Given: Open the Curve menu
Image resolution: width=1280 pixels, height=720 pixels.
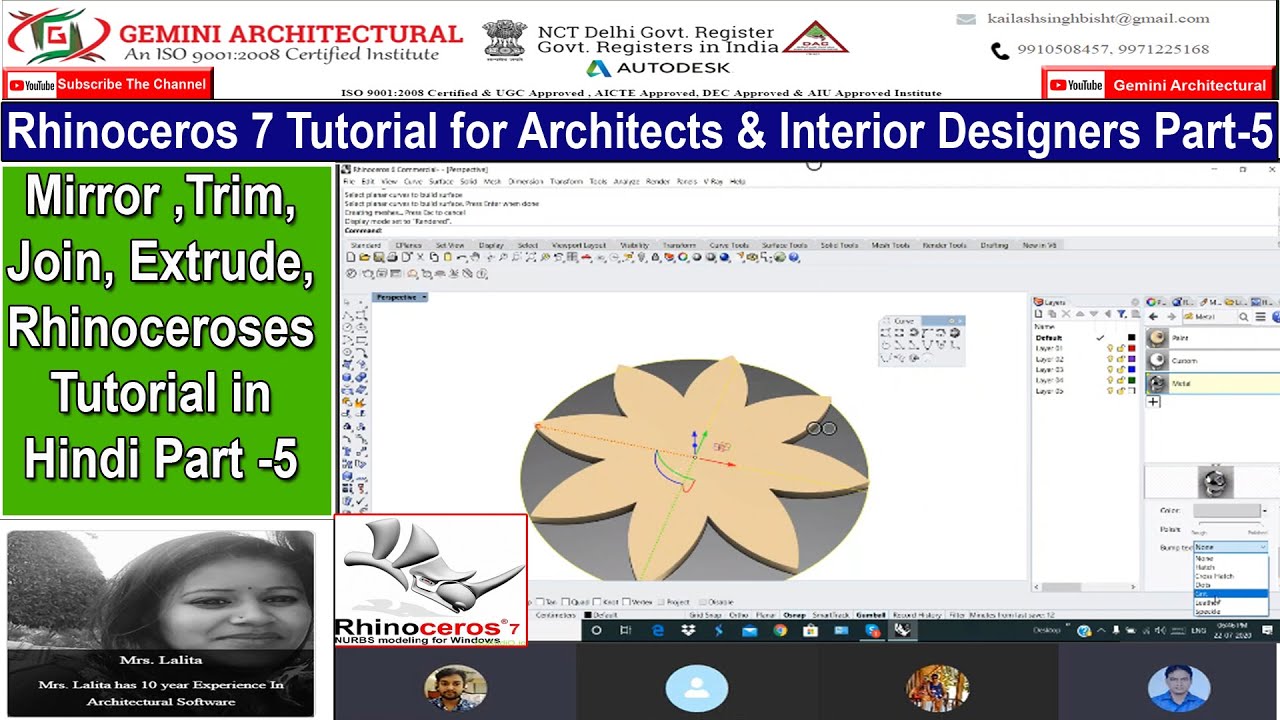Looking at the screenshot, I should point(412,181).
